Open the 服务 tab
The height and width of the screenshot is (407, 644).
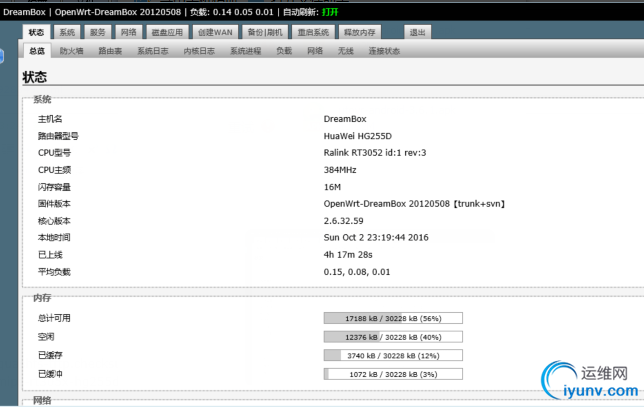pos(98,32)
